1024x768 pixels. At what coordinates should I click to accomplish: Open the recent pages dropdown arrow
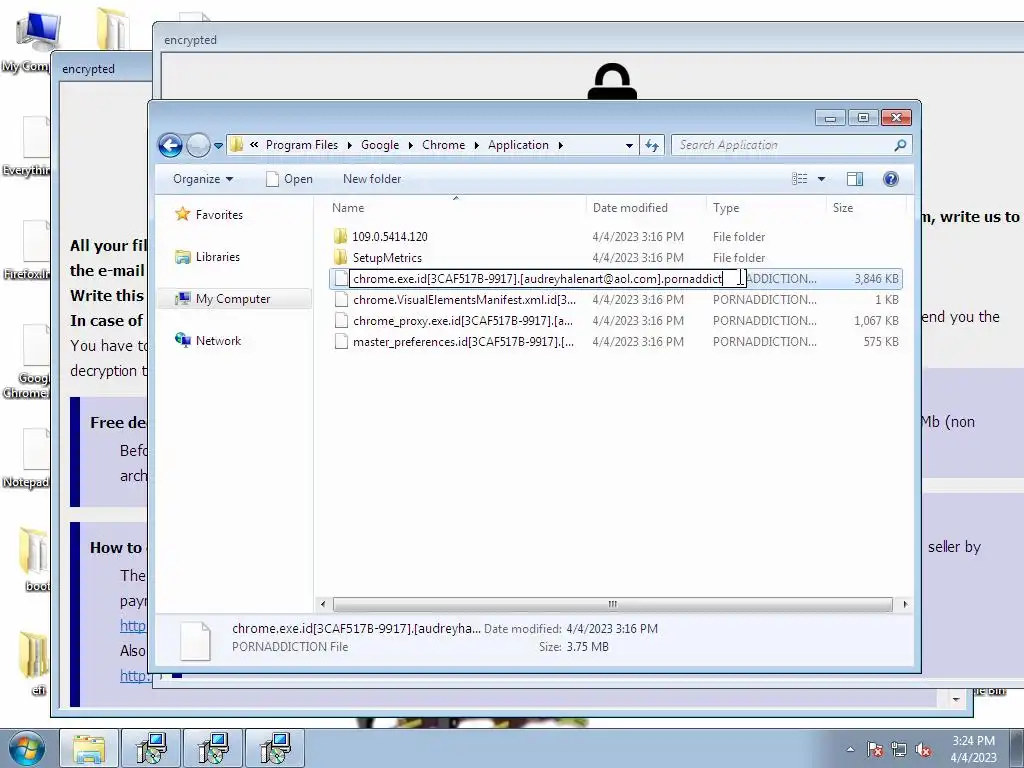tap(218, 146)
